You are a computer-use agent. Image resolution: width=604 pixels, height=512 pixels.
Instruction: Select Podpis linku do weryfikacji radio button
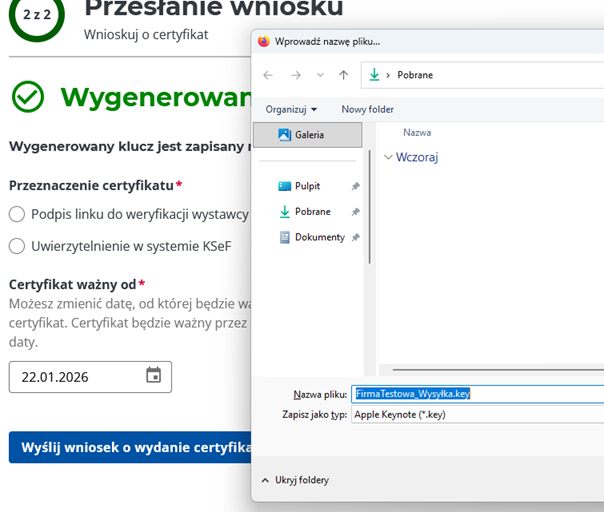[x=17, y=214]
